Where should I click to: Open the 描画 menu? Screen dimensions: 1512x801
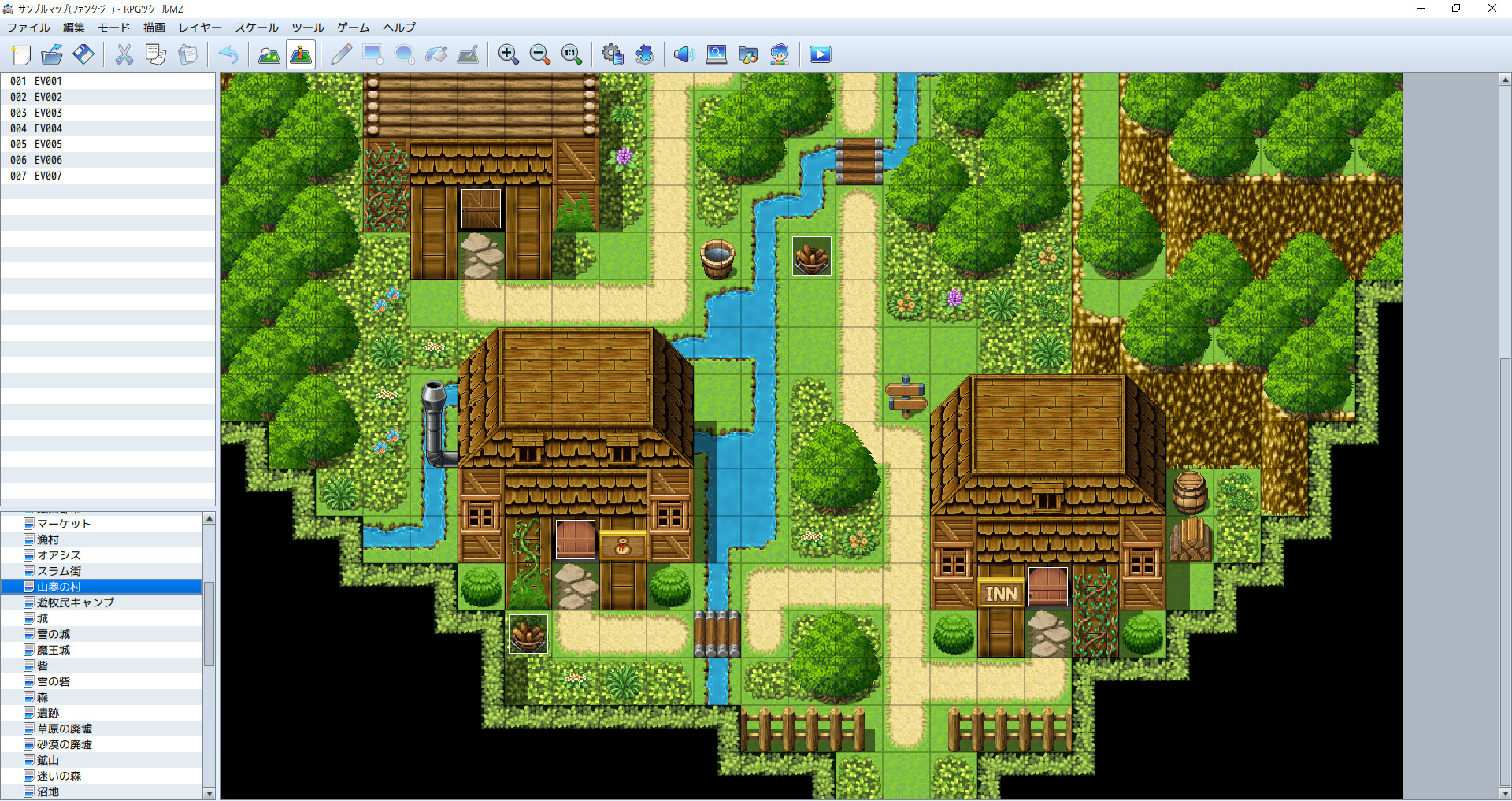tap(154, 28)
